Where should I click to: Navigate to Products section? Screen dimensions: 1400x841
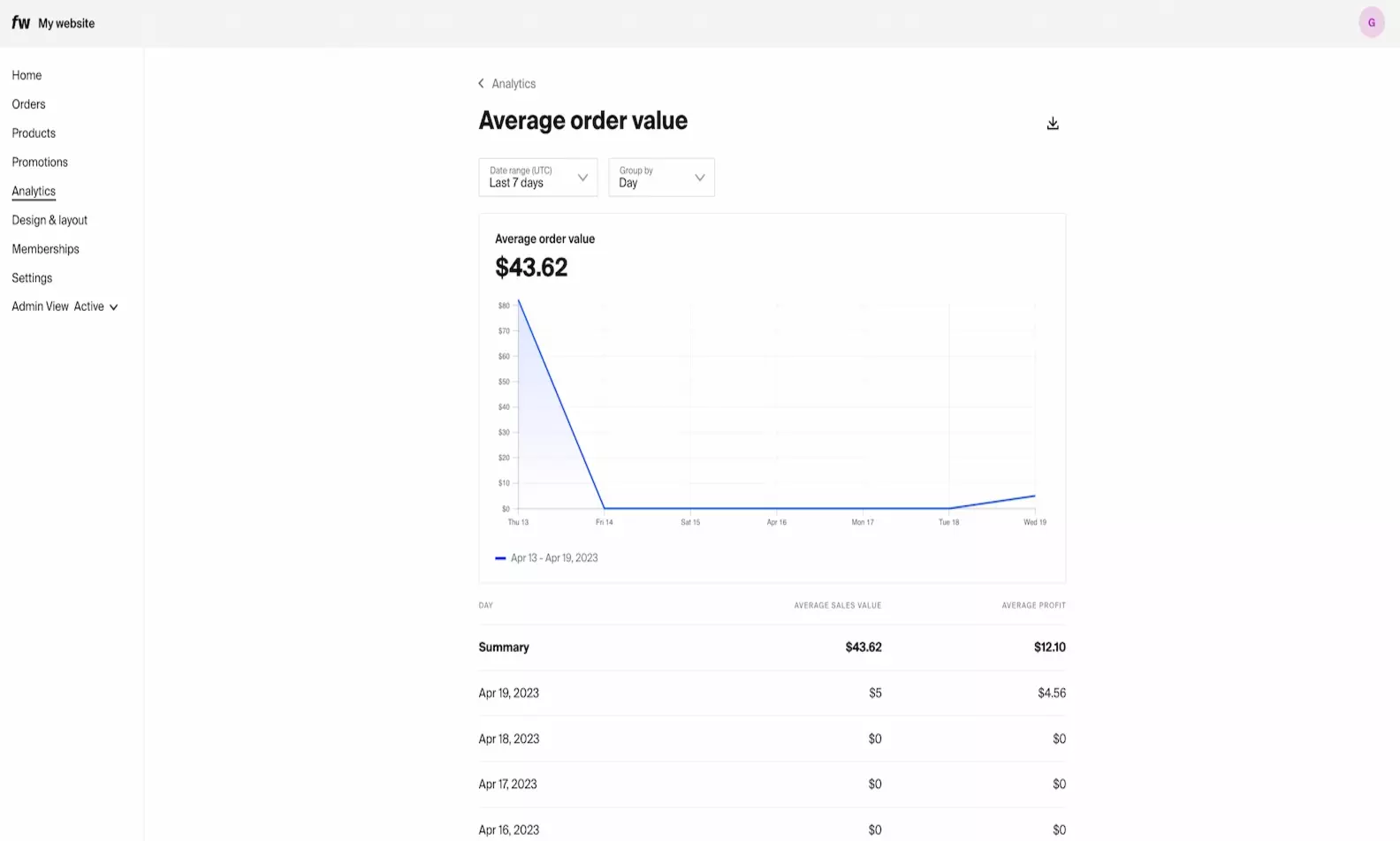[x=34, y=133]
